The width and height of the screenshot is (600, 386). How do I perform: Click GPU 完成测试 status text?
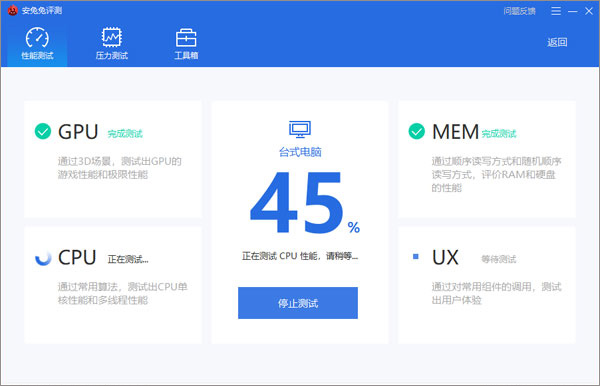pyautogui.click(x=125, y=134)
